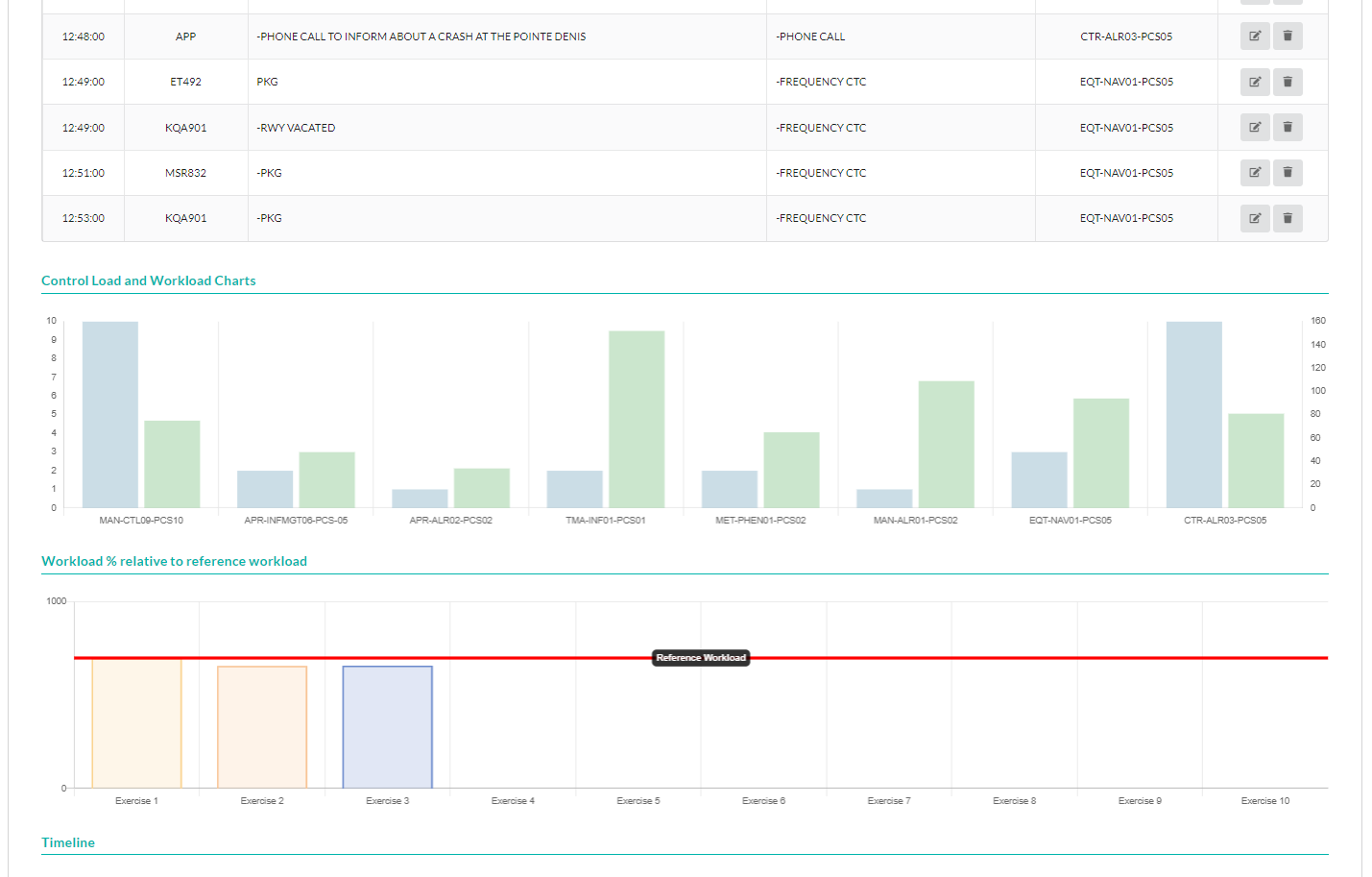
Task: Delete the MSR832 row at 12:51:00
Action: (x=1288, y=173)
